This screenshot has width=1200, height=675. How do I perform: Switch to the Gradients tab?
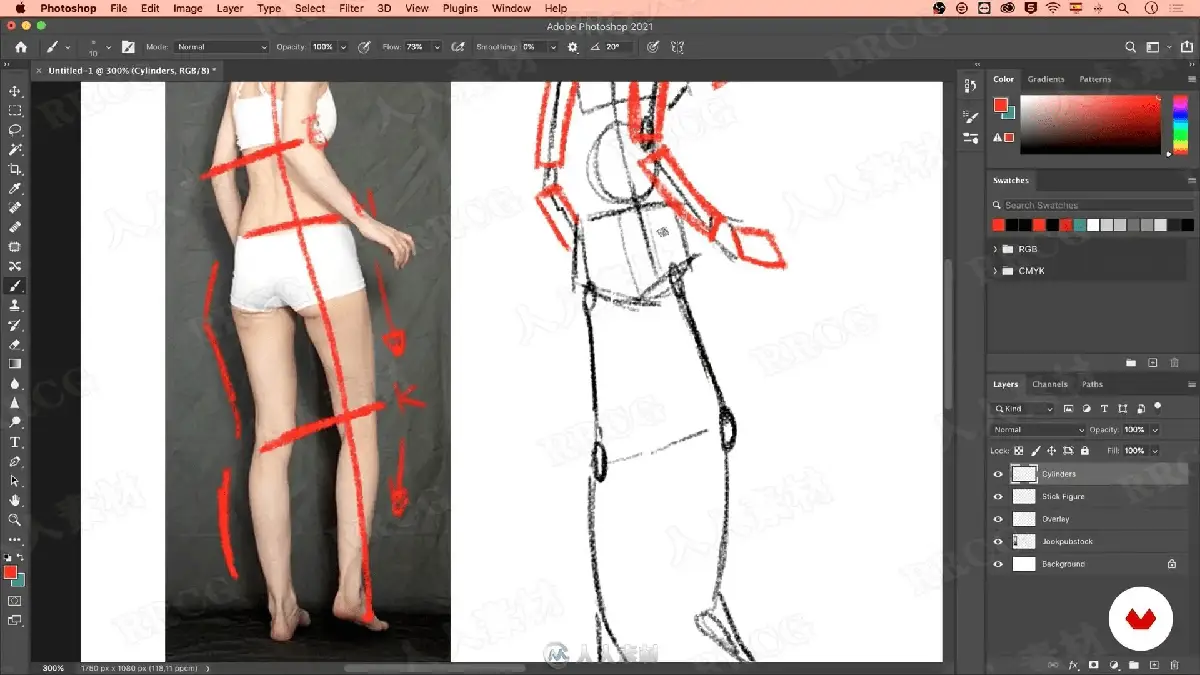click(x=1046, y=79)
